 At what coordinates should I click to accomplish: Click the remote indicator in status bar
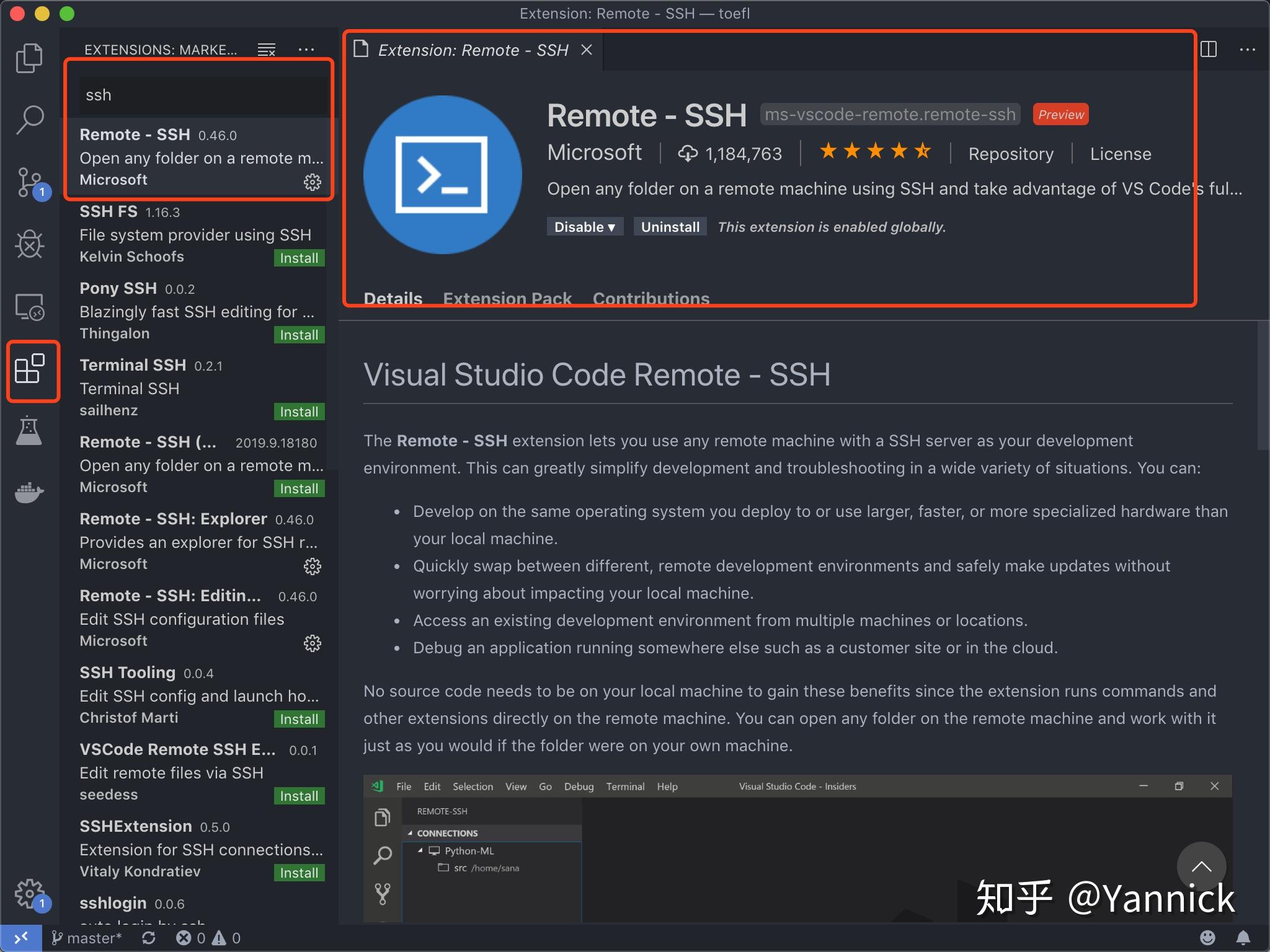click(20, 938)
